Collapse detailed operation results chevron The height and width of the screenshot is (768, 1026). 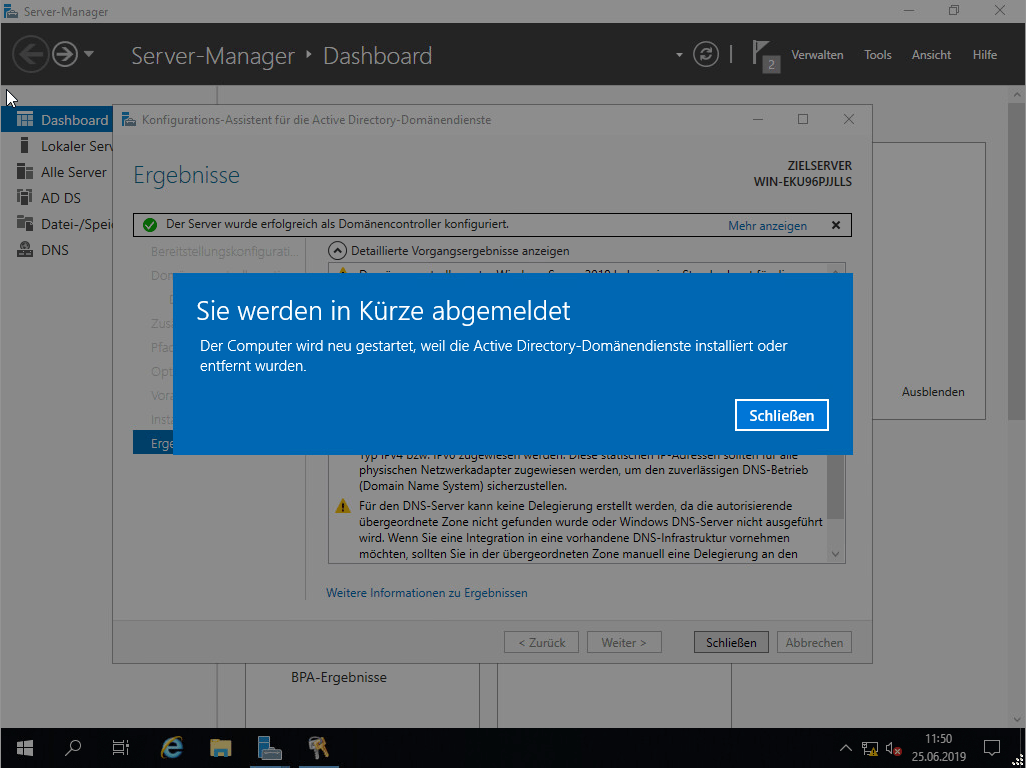[x=337, y=251]
